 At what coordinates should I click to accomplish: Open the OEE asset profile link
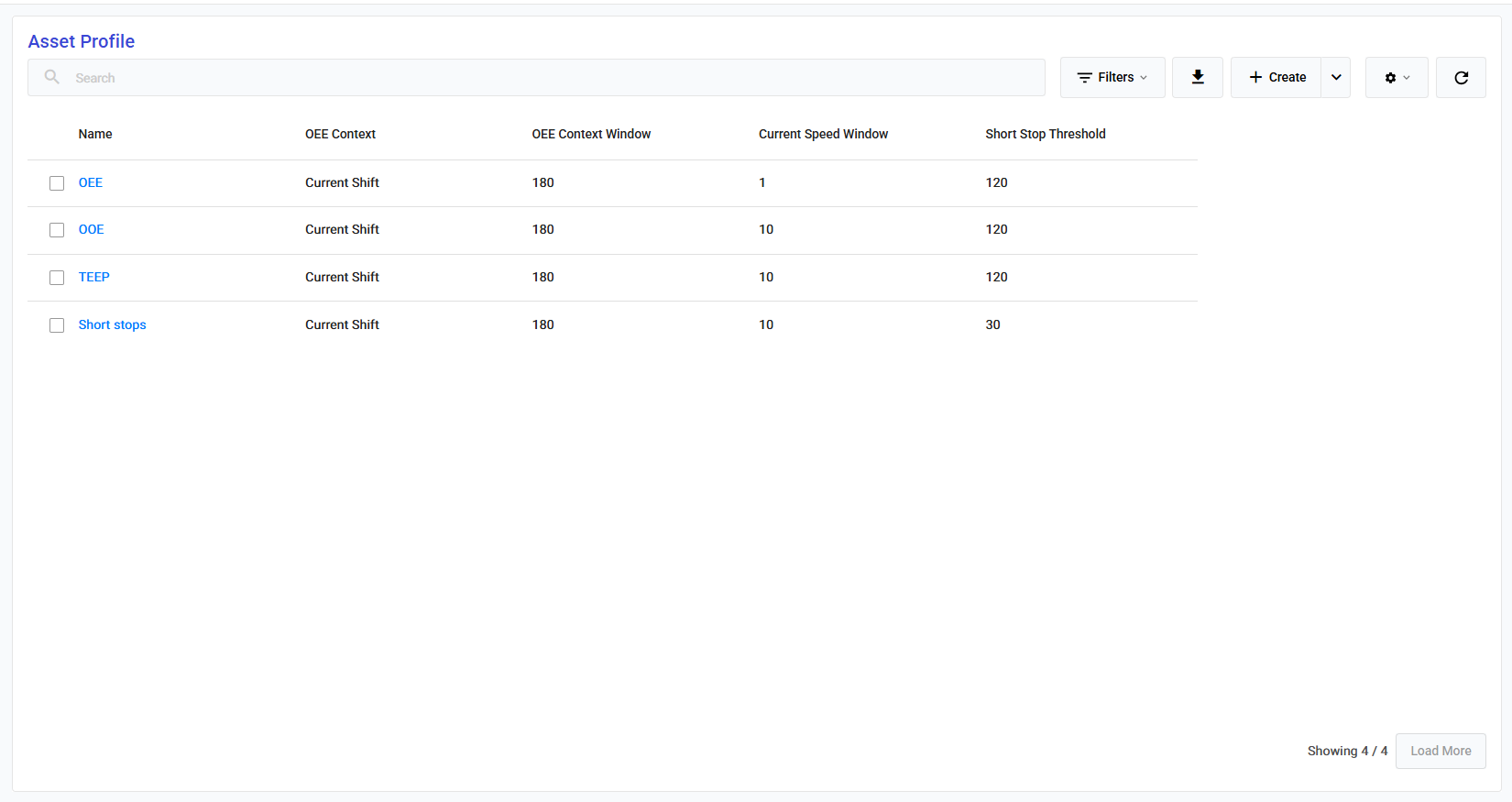(91, 182)
